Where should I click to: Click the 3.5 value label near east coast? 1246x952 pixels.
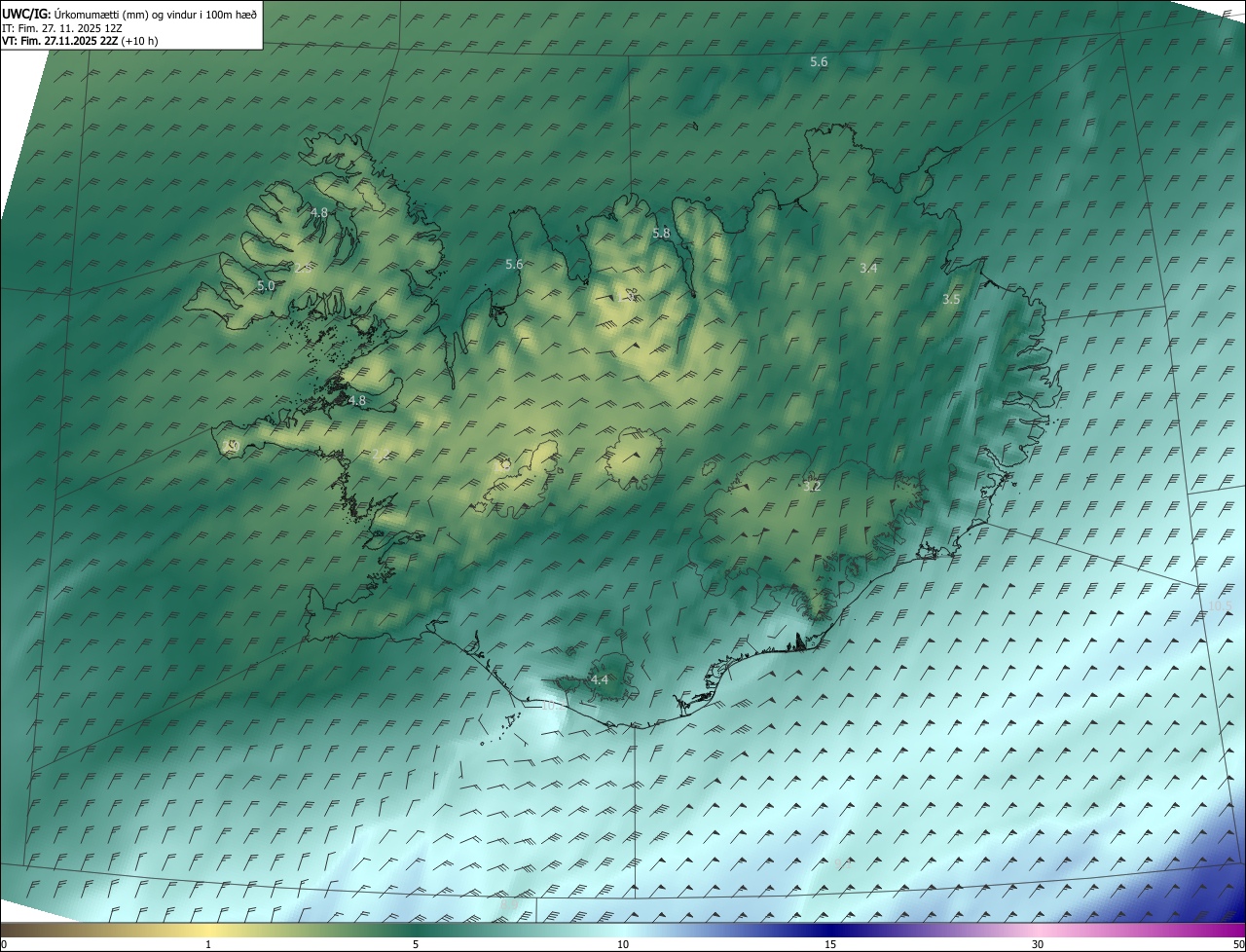pyautogui.click(x=951, y=300)
